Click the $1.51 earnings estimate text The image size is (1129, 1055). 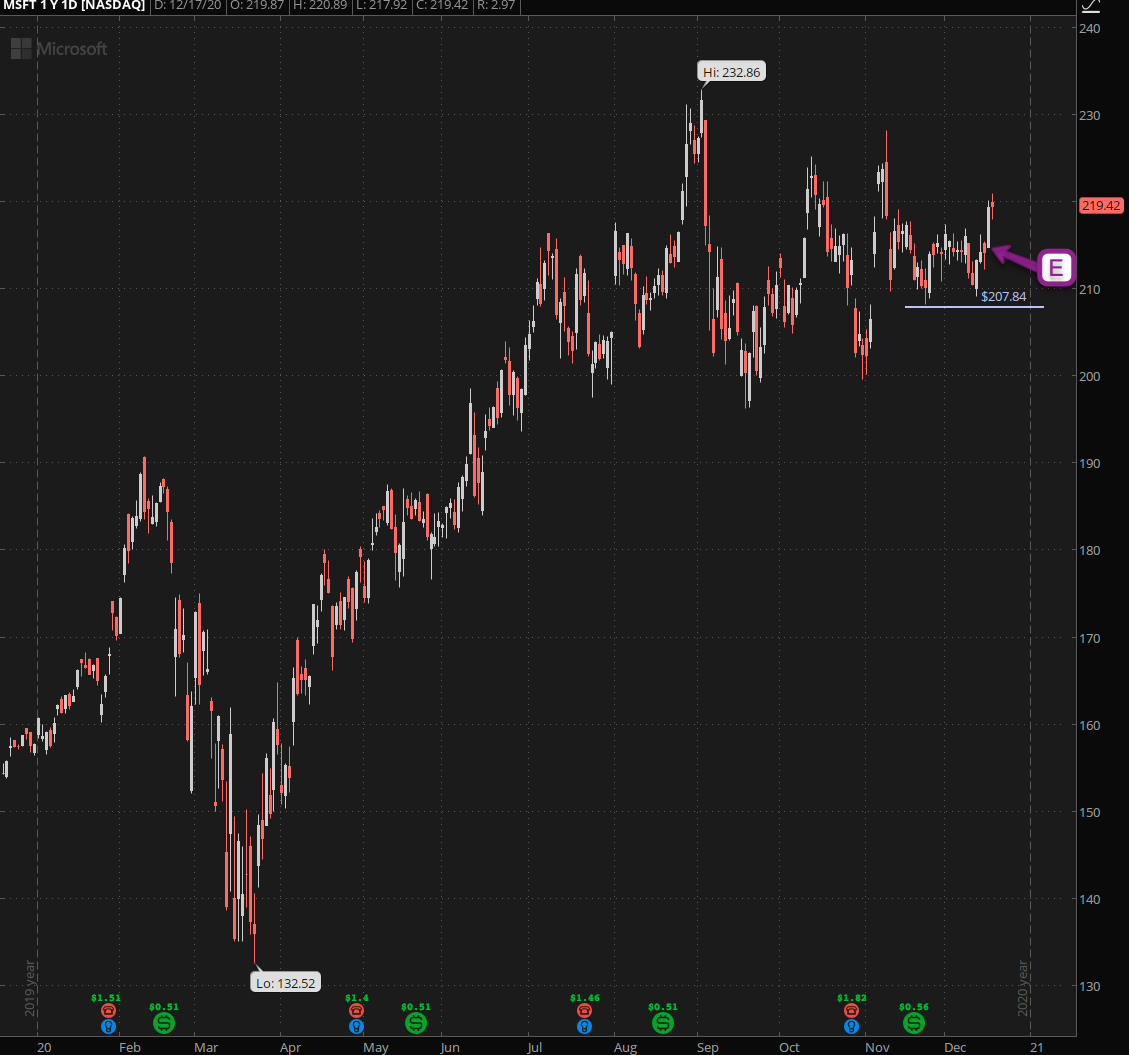106,998
